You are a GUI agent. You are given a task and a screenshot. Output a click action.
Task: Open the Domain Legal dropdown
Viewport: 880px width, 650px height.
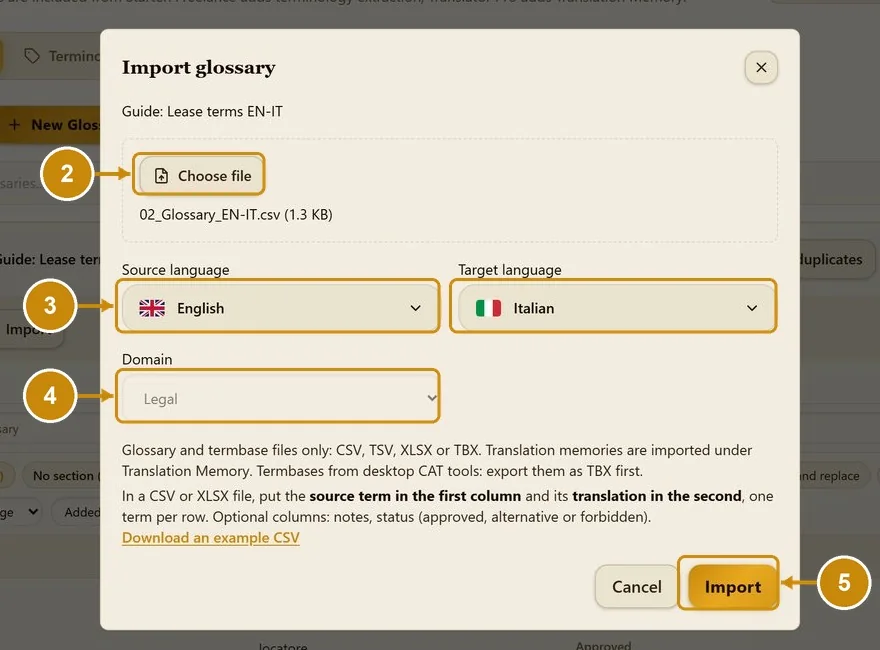click(x=279, y=398)
